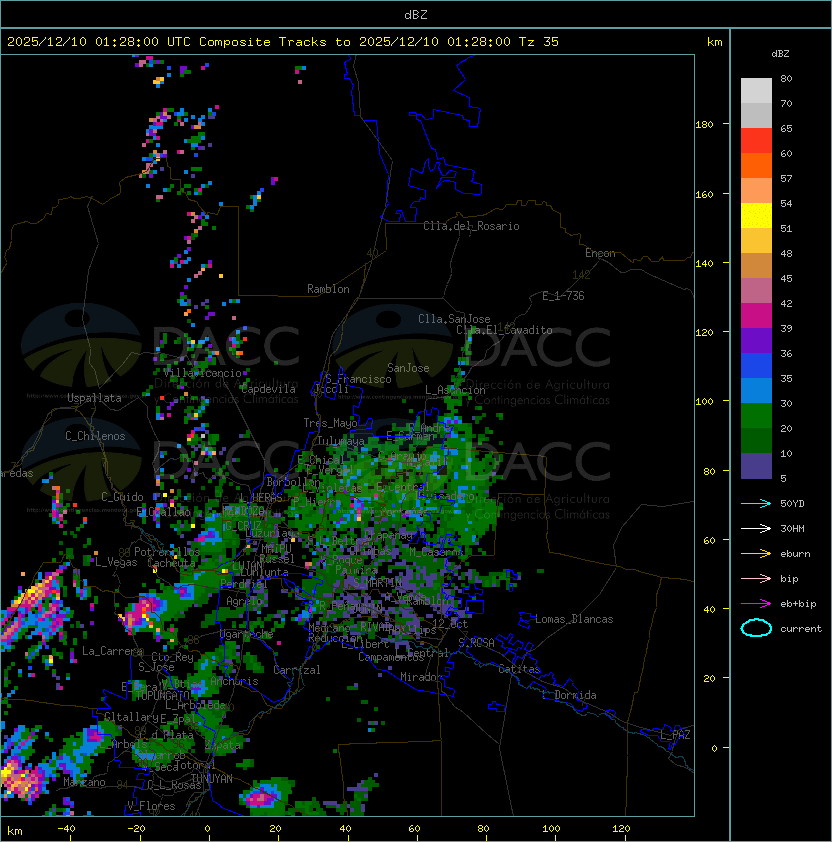This screenshot has width=832, height=842.
Task: Pick the bright yellow 51–54 dBZ swatch
Action: tap(756, 215)
